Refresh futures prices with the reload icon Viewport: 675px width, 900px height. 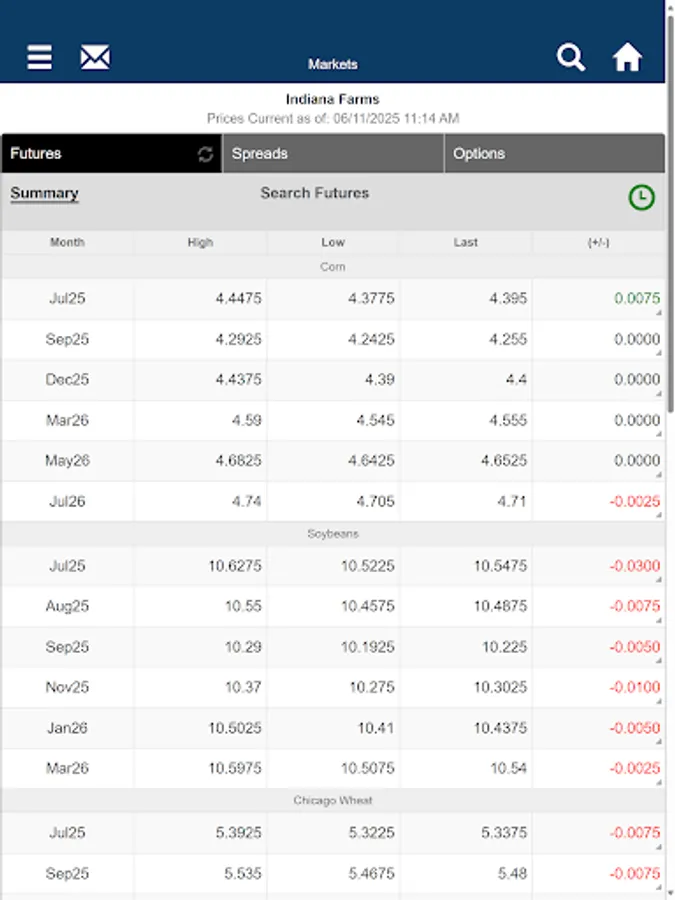(x=203, y=153)
